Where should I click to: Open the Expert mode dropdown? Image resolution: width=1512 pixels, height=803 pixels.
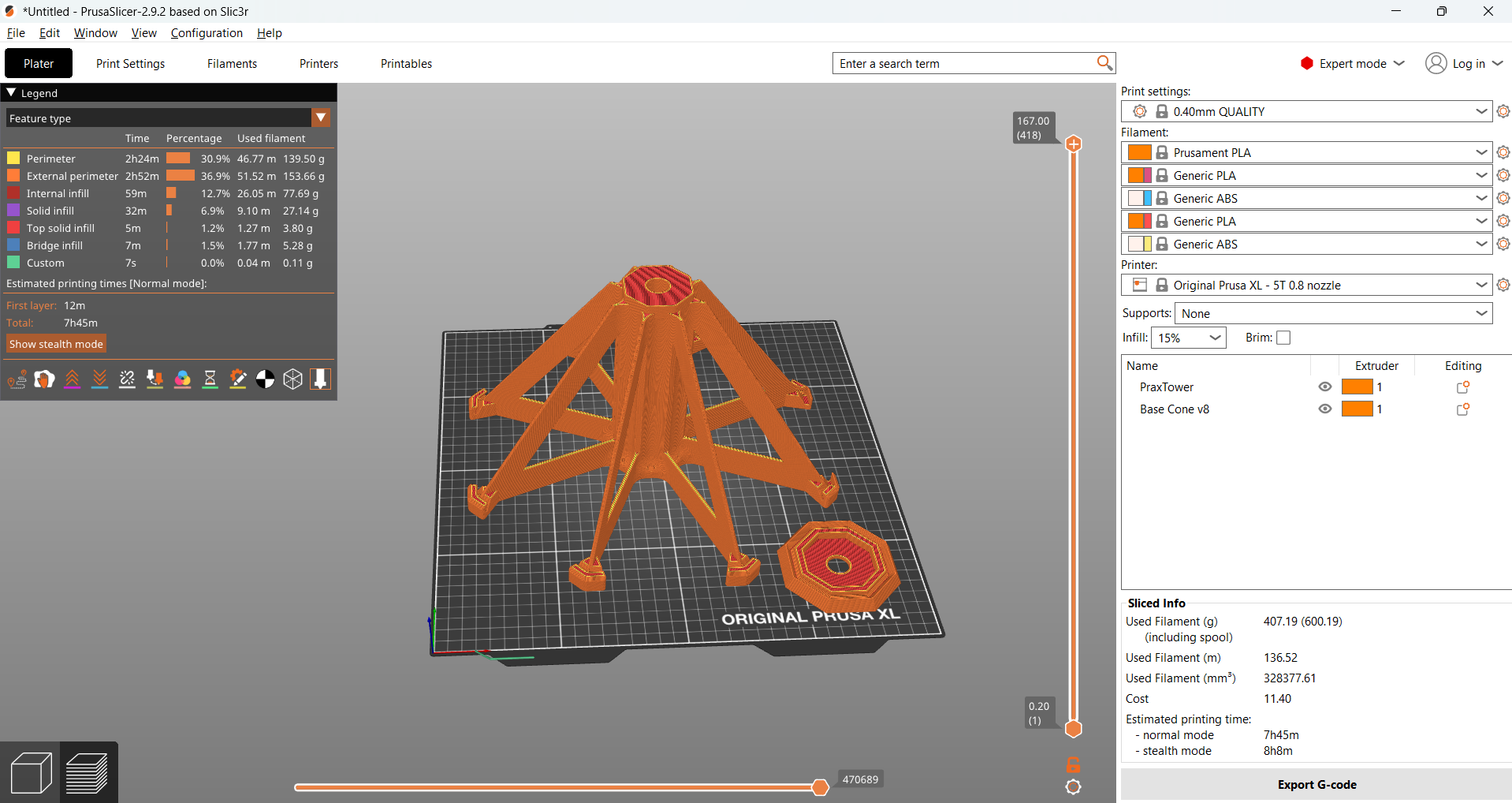(1353, 63)
